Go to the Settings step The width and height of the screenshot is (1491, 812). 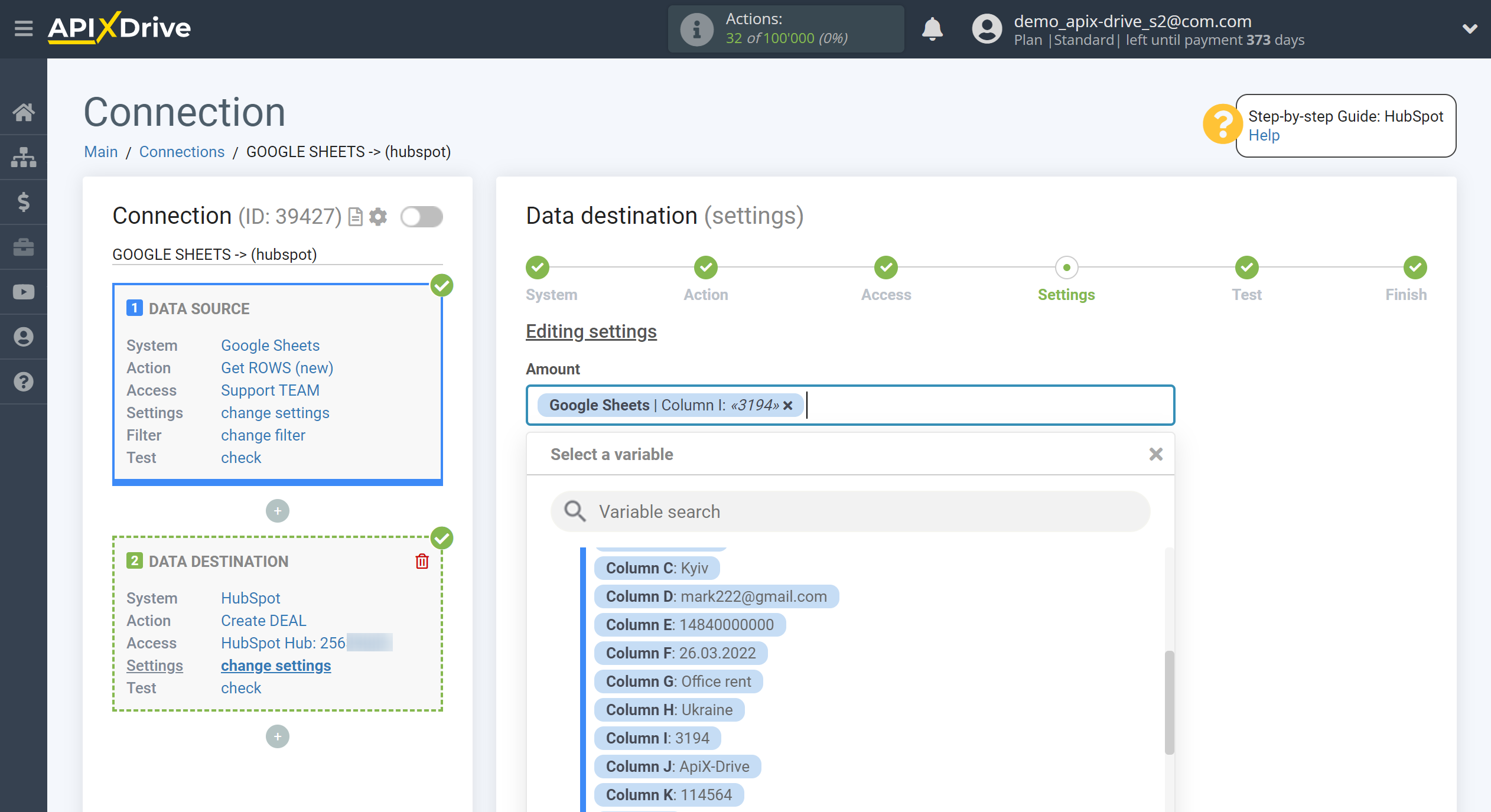pos(1066,268)
